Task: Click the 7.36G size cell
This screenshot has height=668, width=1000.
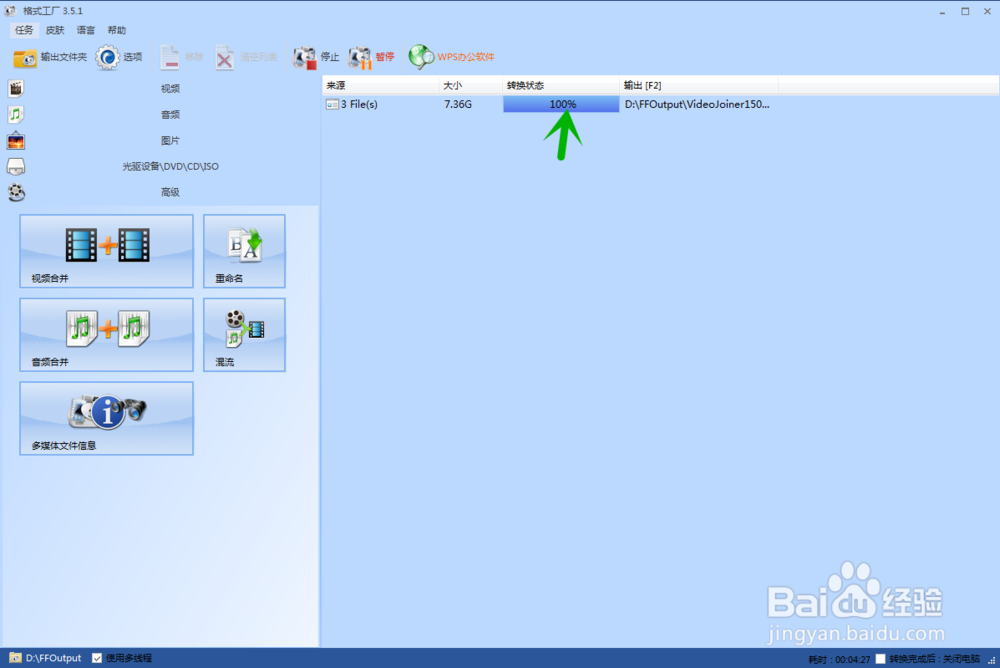Action: [458, 104]
